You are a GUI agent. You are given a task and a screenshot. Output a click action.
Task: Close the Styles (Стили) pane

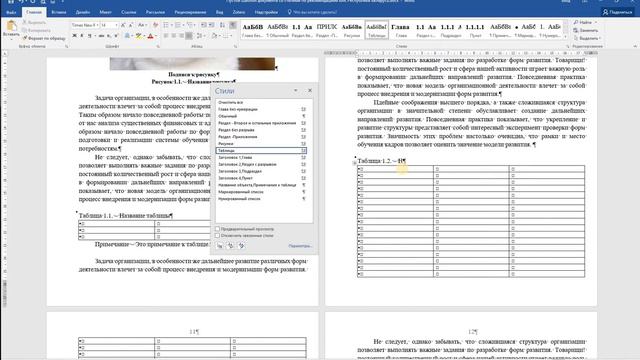click(x=310, y=91)
